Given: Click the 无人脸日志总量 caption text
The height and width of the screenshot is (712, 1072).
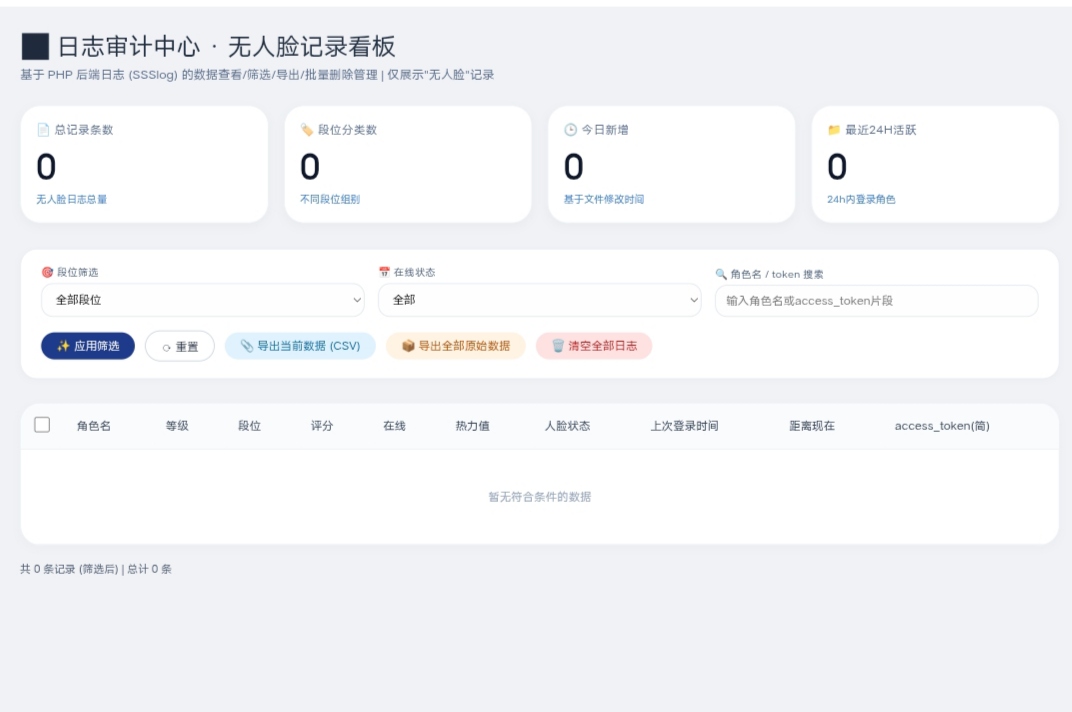Looking at the screenshot, I should 72,199.
